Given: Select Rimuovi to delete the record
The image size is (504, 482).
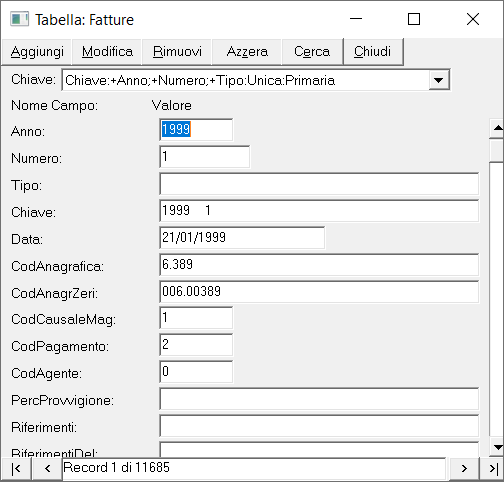Looking at the screenshot, I should tap(177, 52).
